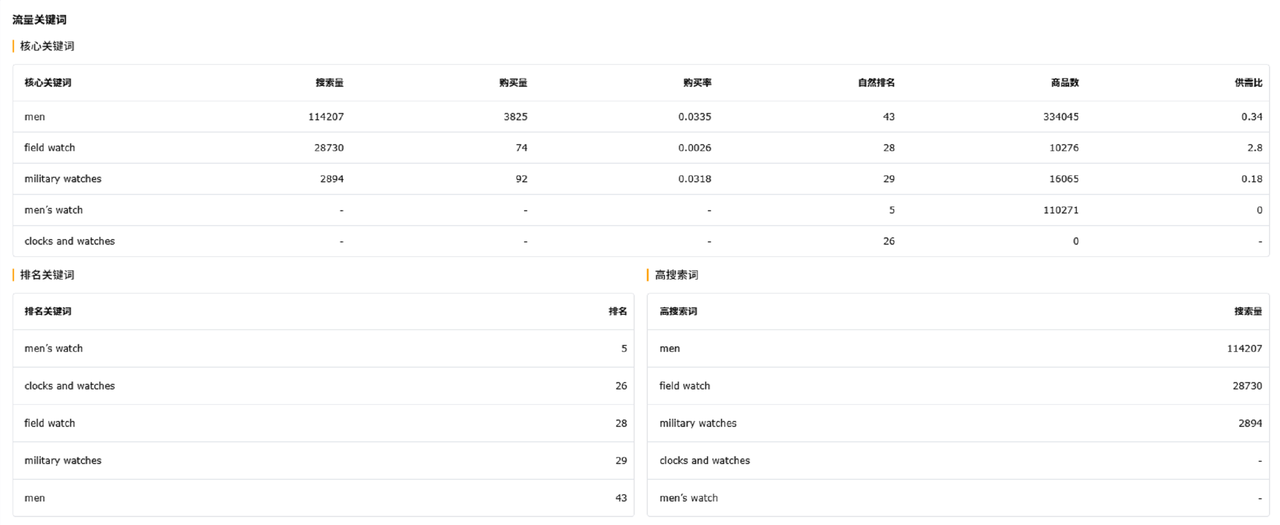This screenshot has height=525, width=1280.
Task: Select purchase rate value 0.0026
Action: coord(695,148)
